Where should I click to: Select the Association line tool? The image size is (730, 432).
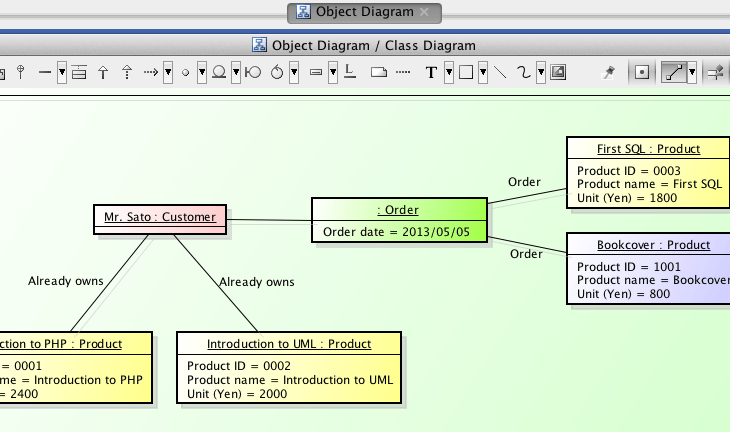pyautogui.click(x=45, y=72)
